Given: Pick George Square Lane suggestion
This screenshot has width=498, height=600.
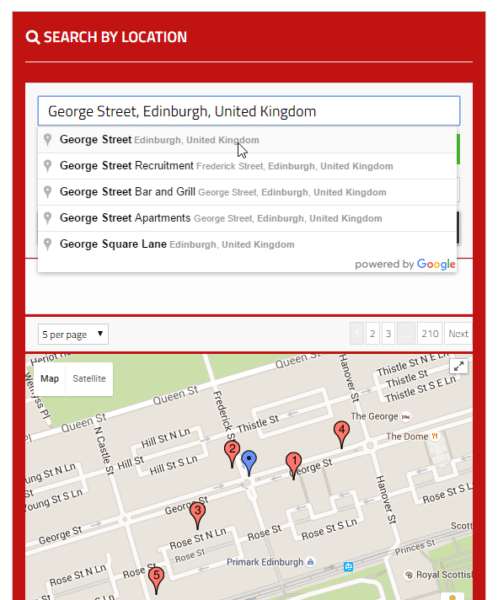Looking at the screenshot, I should coord(247,244).
